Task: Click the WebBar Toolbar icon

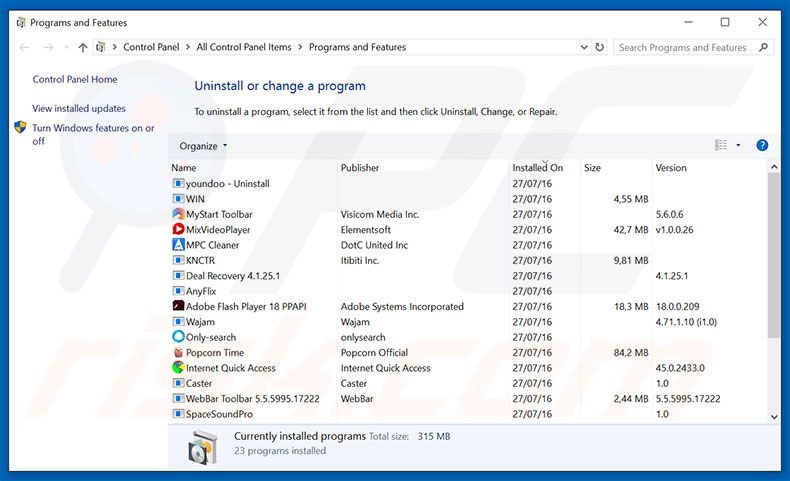Action: 178,398
